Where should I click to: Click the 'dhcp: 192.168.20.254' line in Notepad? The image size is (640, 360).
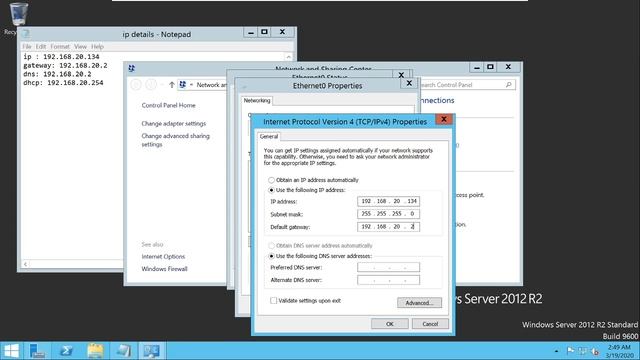pyautogui.click(x=63, y=82)
